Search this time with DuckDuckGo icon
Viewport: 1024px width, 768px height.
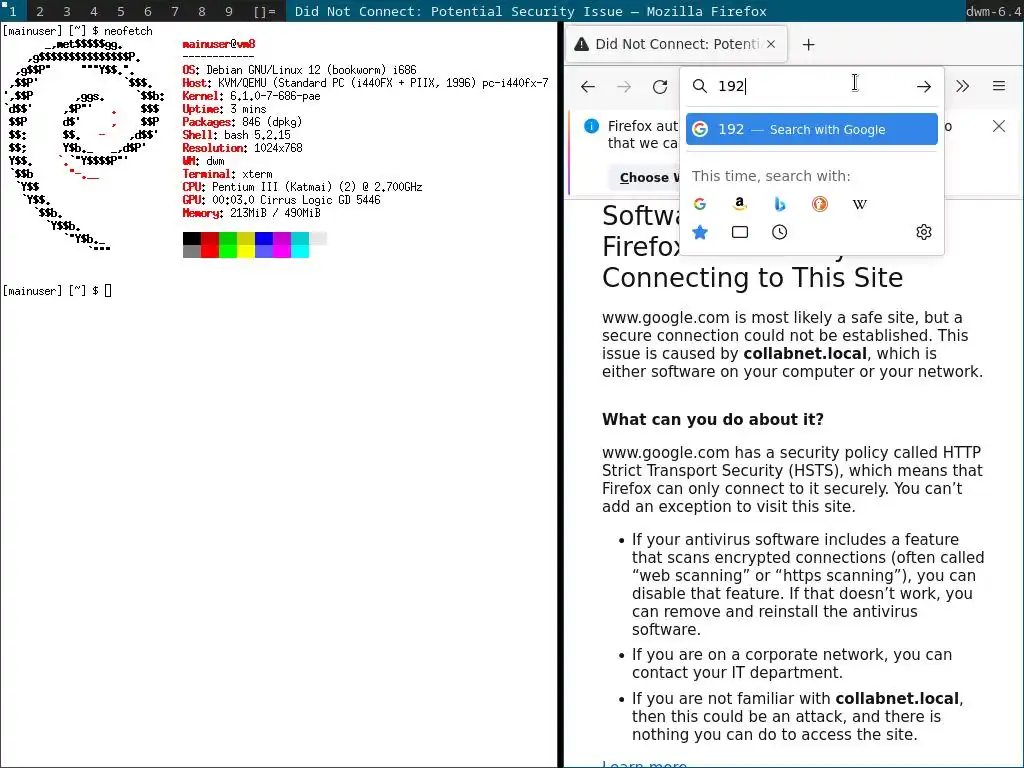820,204
